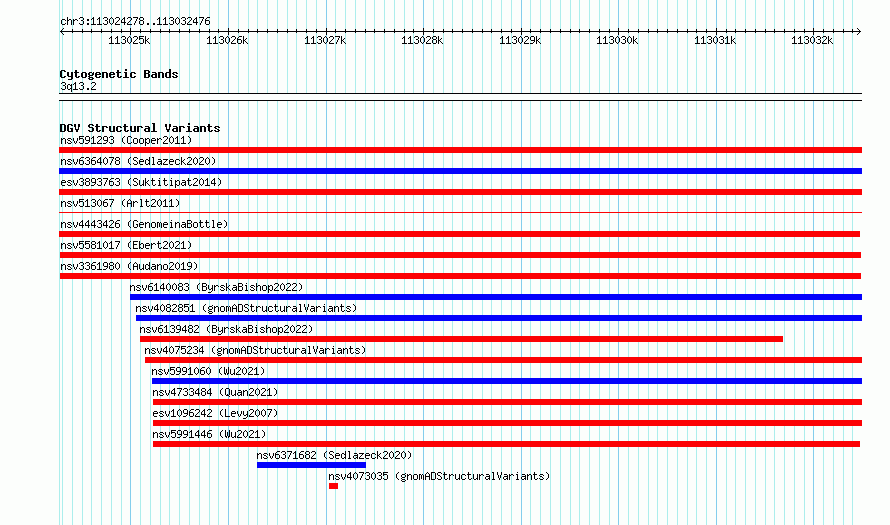890x525 pixels.
Task: Open the nsv4733484 (Quan2021) label
Action: pyautogui.click(x=215, y=392)
